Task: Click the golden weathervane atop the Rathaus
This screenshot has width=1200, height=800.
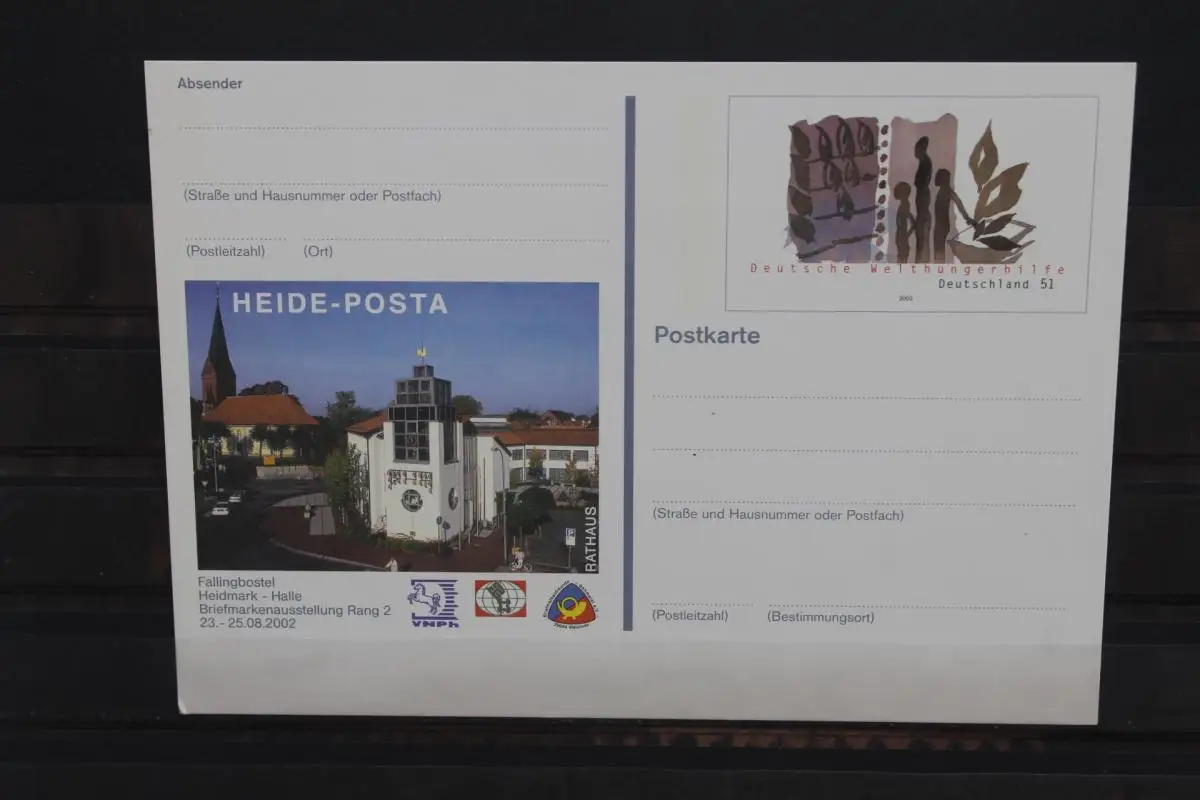Action: [x=422, y=353]
